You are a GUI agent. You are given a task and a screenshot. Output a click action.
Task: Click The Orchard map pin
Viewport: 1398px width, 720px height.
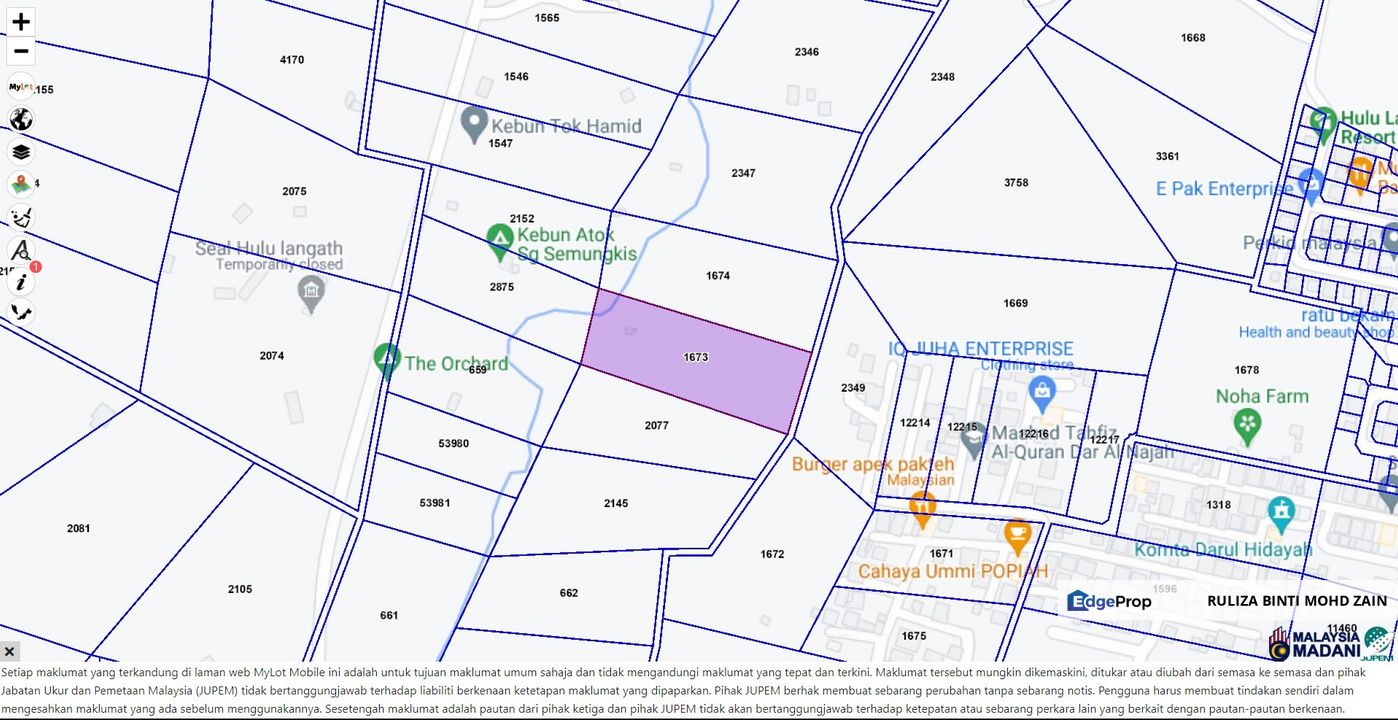coord(387,360)
